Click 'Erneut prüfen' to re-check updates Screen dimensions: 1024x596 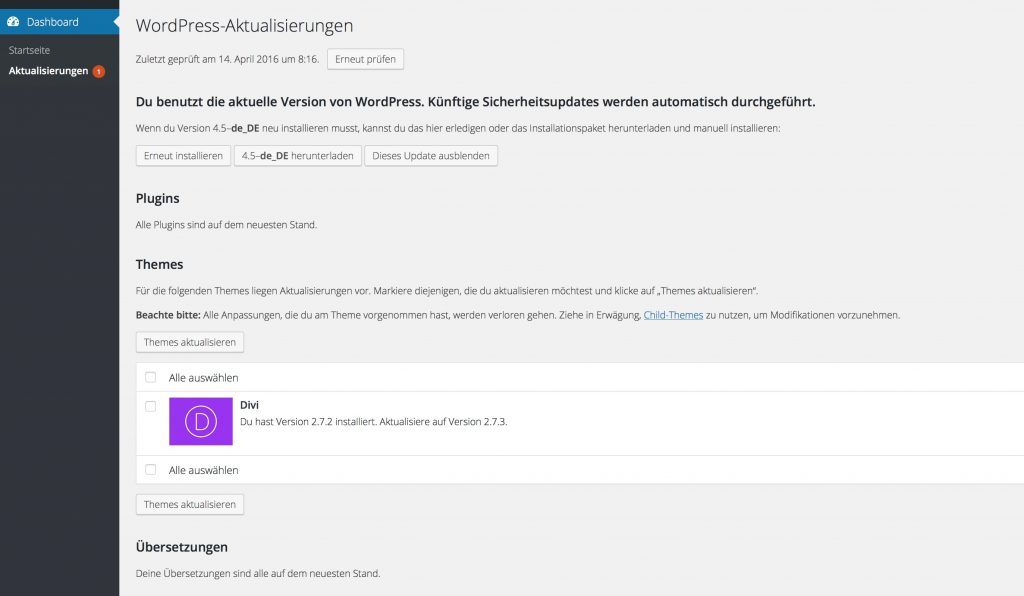366,59
